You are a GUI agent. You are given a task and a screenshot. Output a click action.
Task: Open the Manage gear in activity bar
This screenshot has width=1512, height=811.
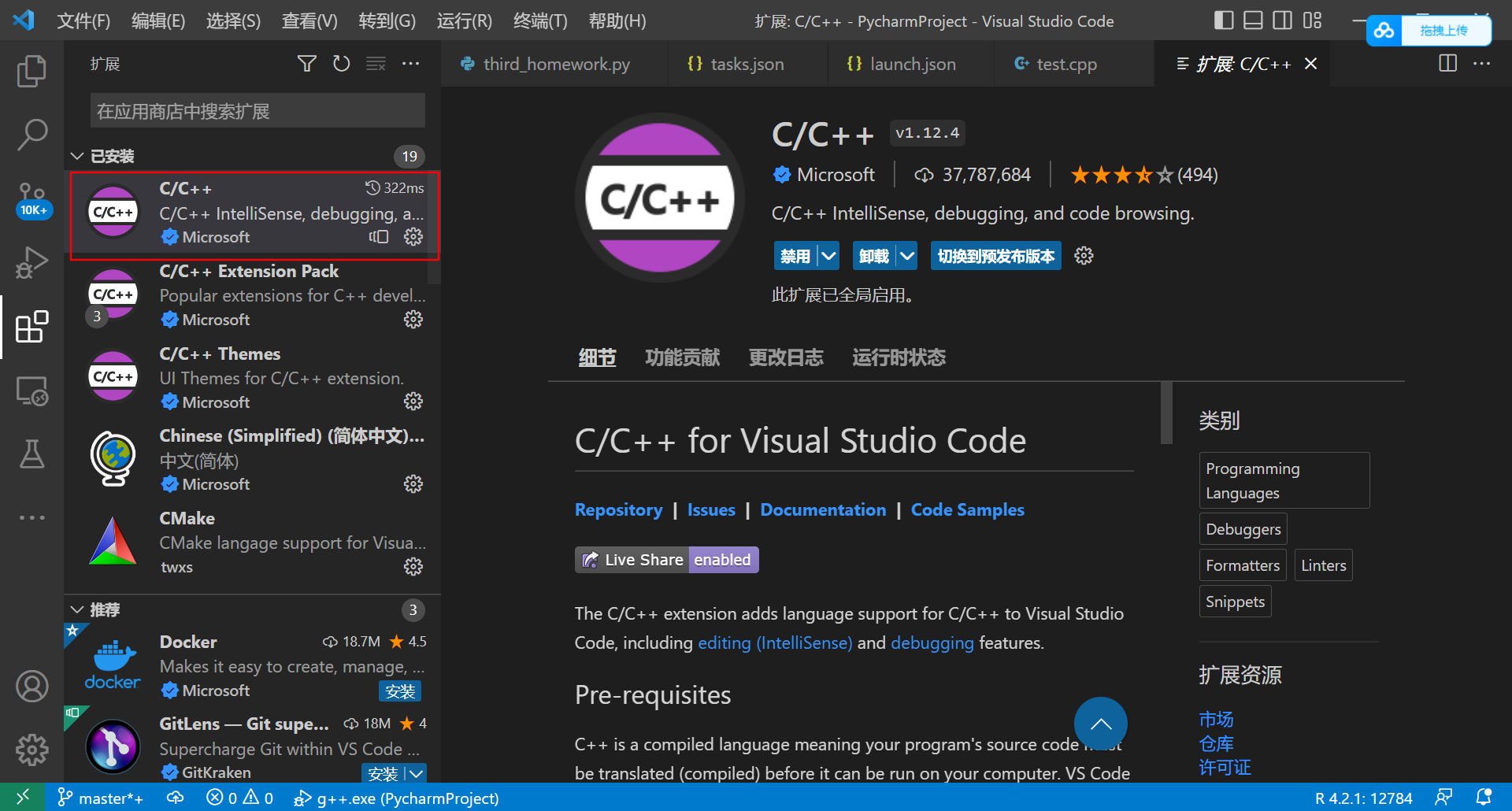(x=31, y=750)
